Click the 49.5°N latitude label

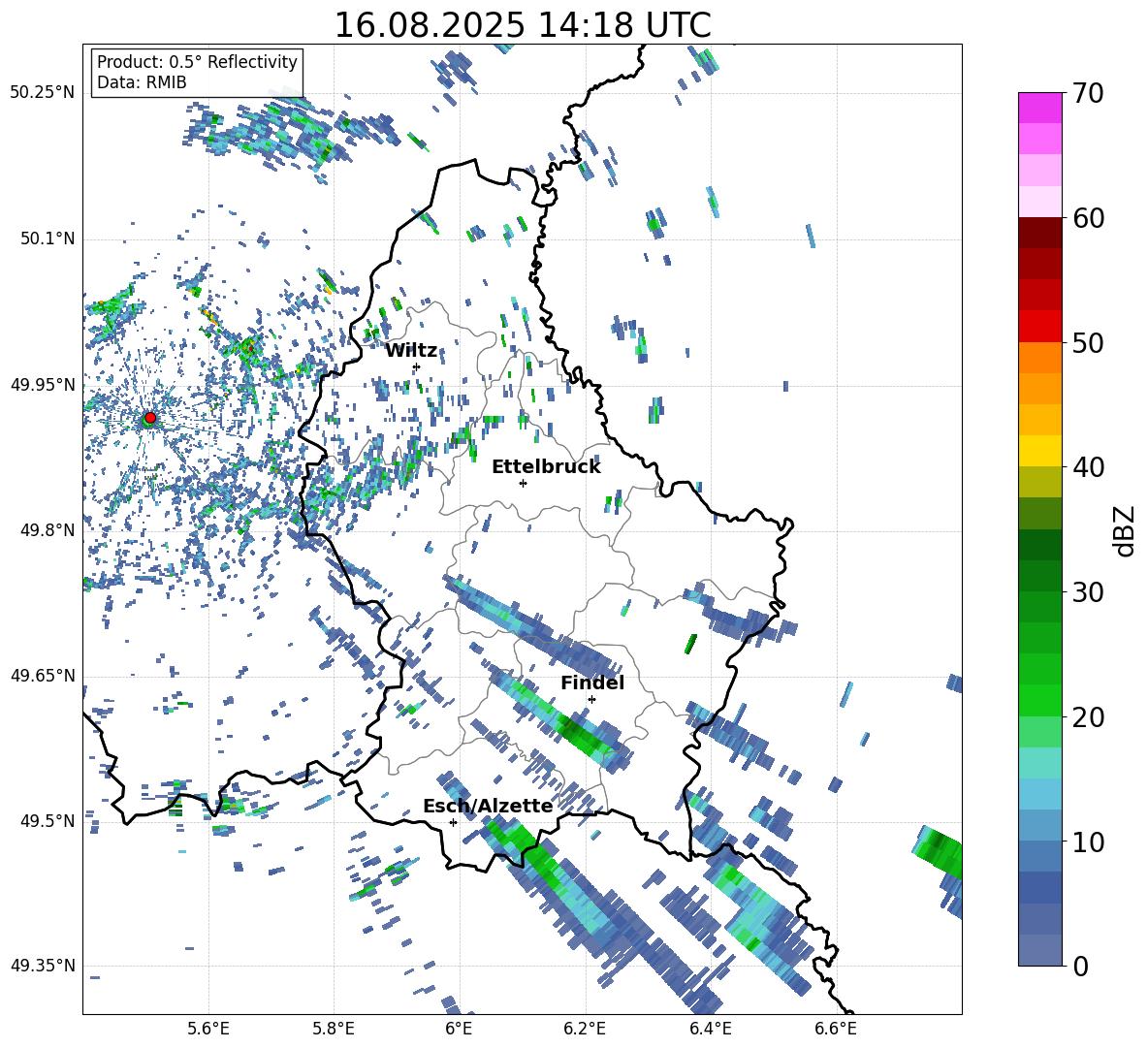click(48, 820)
